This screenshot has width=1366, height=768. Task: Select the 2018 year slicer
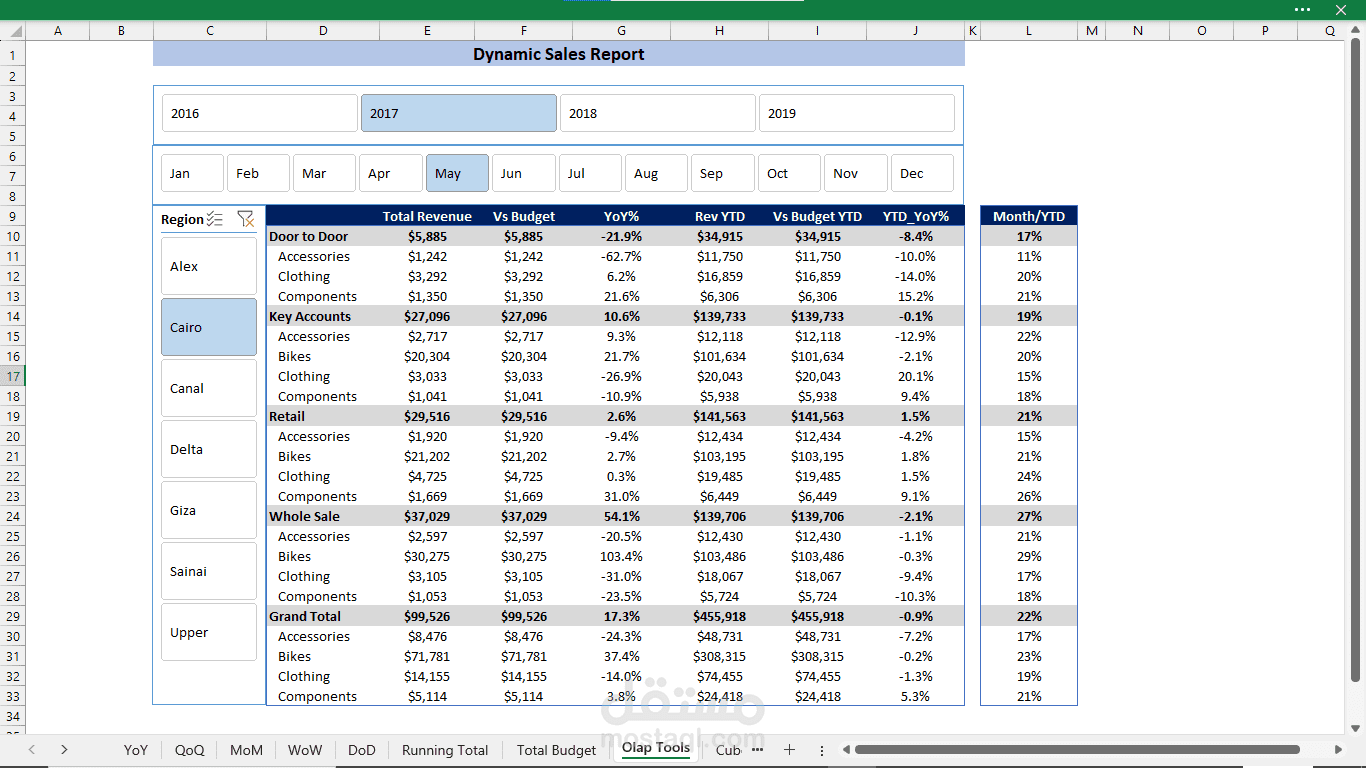[657, 113]
